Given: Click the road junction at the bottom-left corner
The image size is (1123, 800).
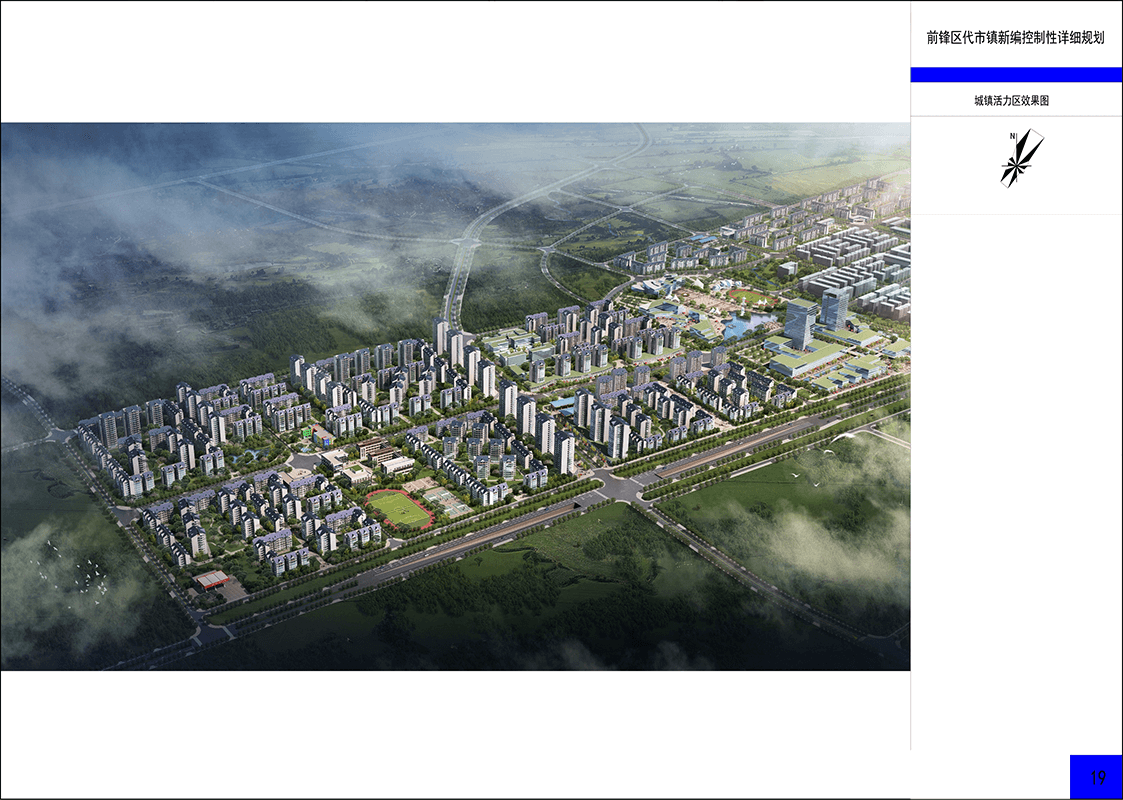Looking at the screenshot, I should (x=210, y=633).
